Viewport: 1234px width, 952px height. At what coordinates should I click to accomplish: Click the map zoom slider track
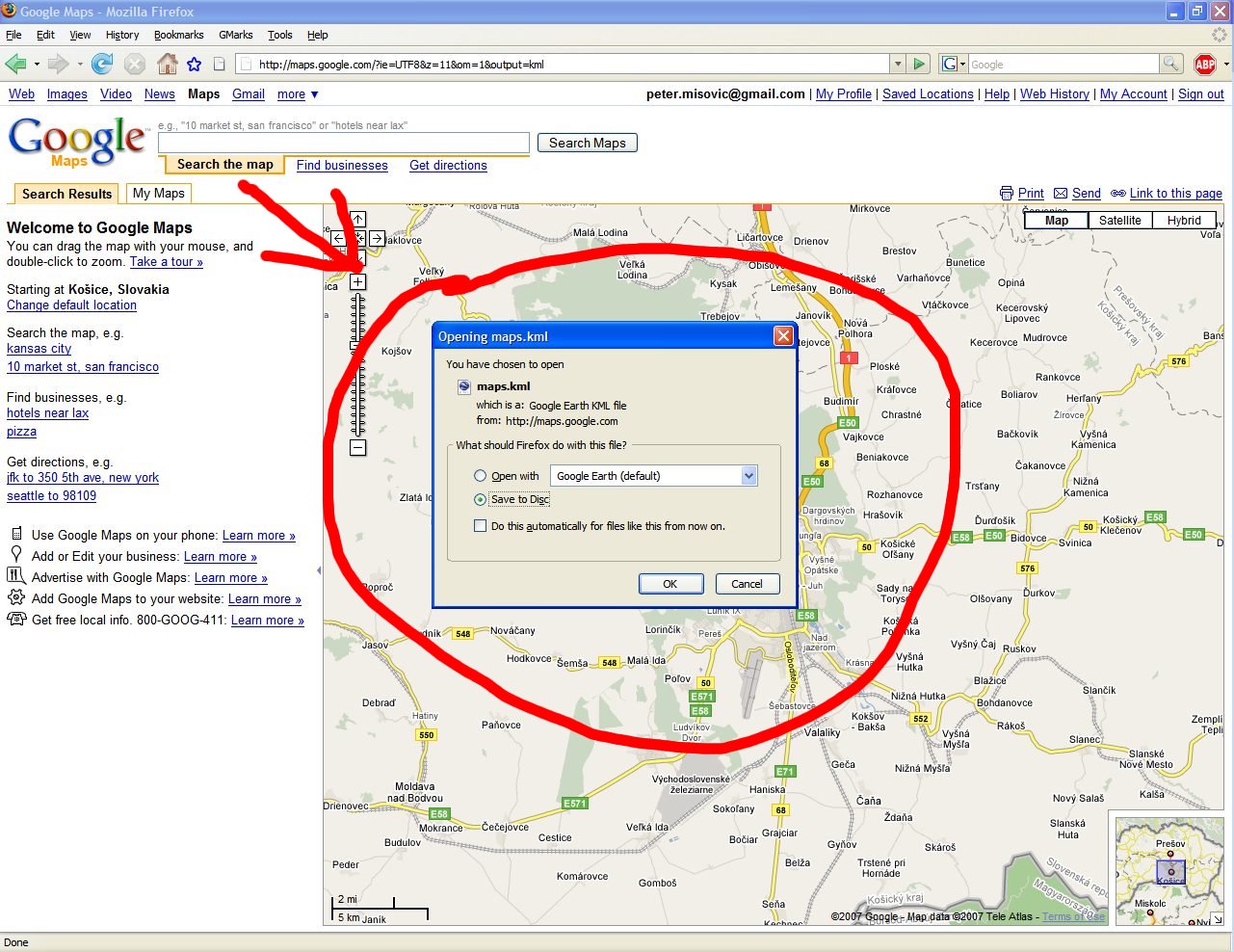coord(357,365)
